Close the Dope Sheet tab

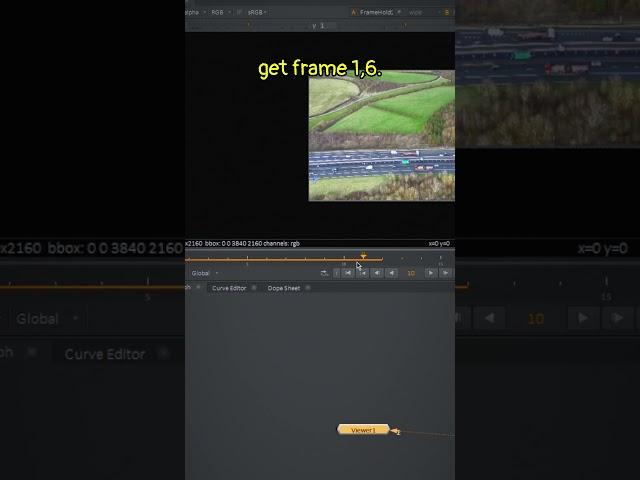click(308, 288)
